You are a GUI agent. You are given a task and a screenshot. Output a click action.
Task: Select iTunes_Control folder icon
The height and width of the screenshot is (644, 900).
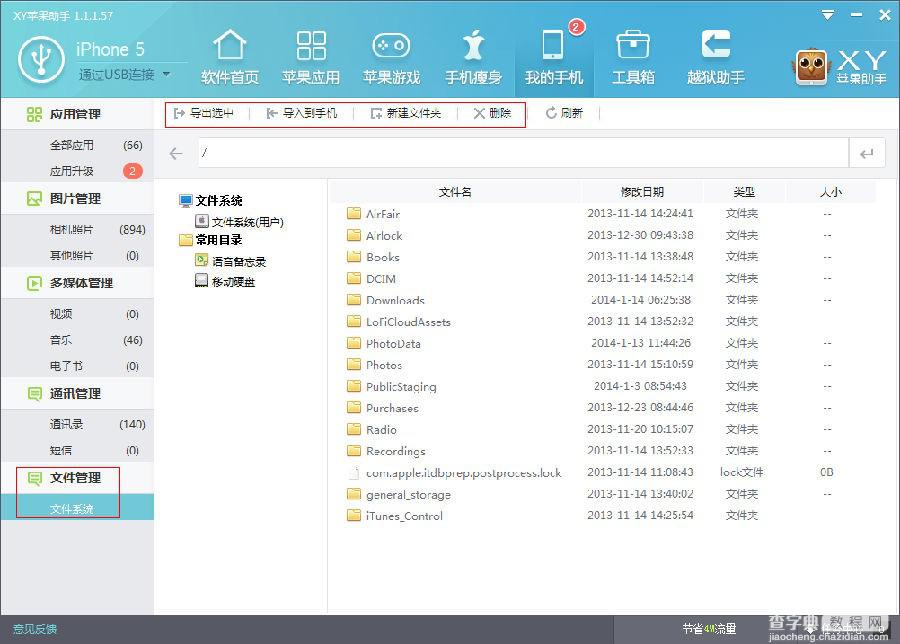(354, 515)
